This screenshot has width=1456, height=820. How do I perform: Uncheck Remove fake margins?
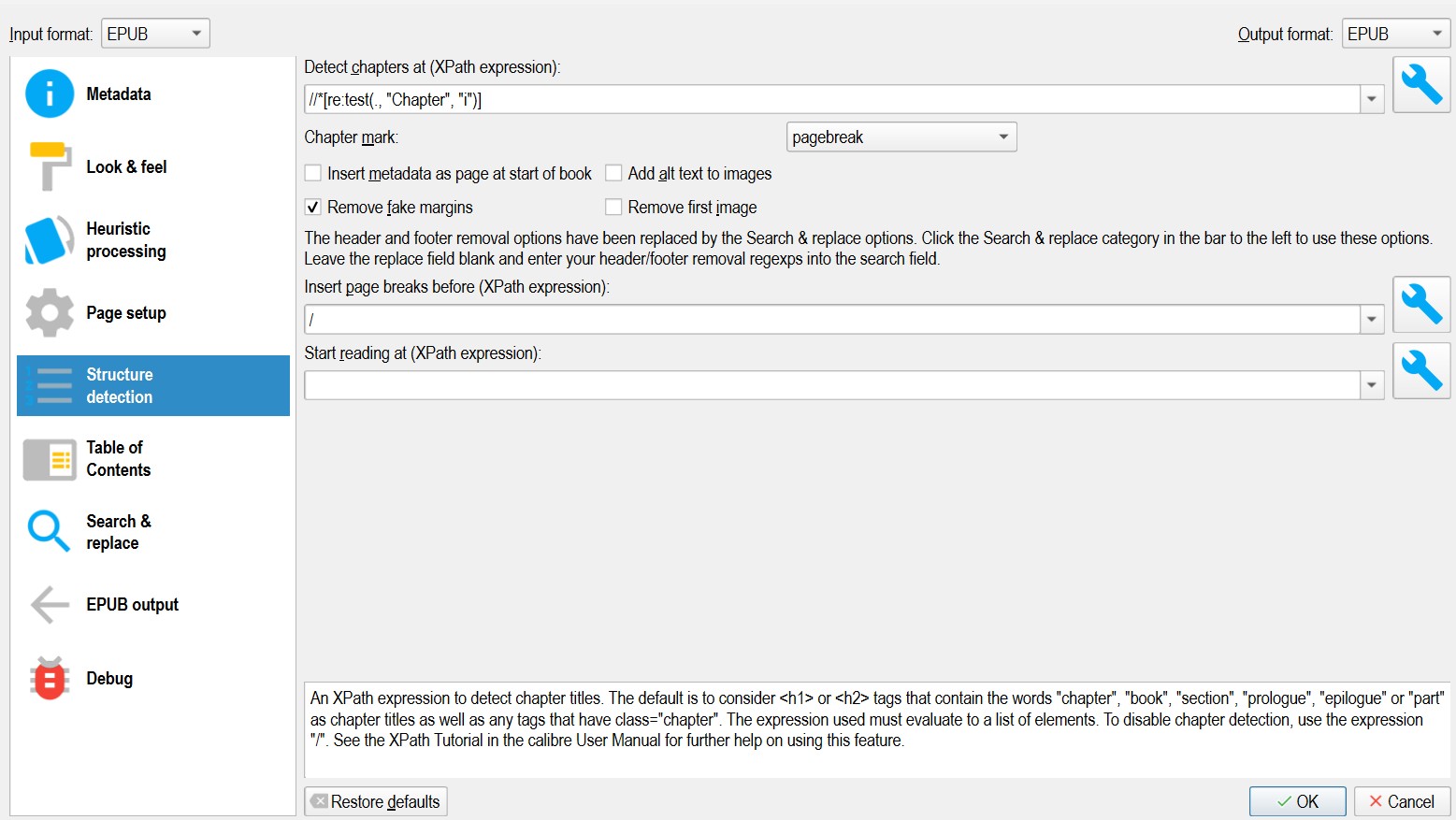point(313,207)
